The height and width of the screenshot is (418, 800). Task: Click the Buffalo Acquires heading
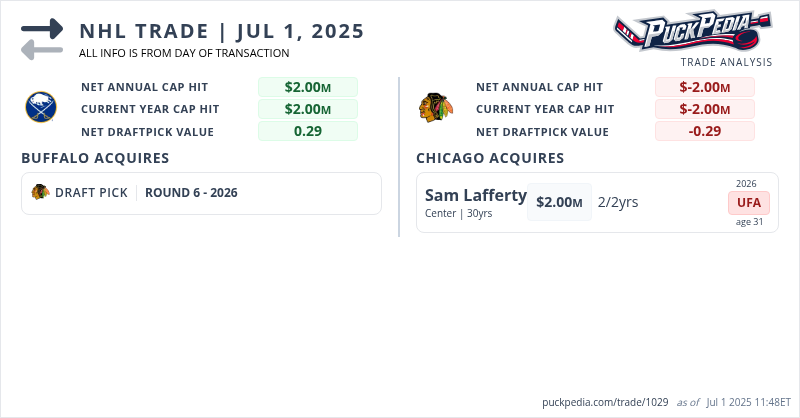(95, 158)
